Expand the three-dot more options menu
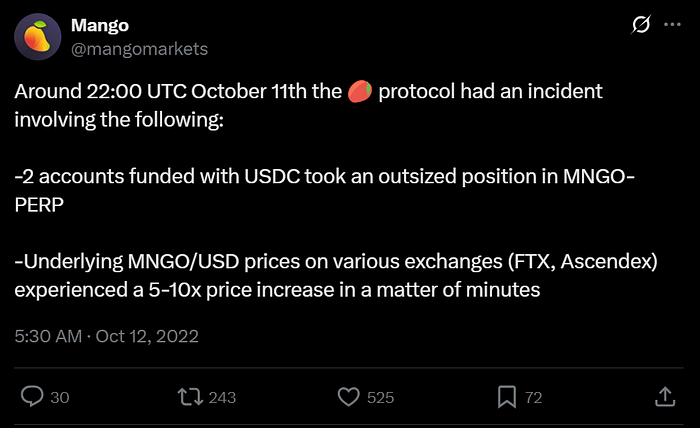The image size is (700, 428). click(672, 25)
